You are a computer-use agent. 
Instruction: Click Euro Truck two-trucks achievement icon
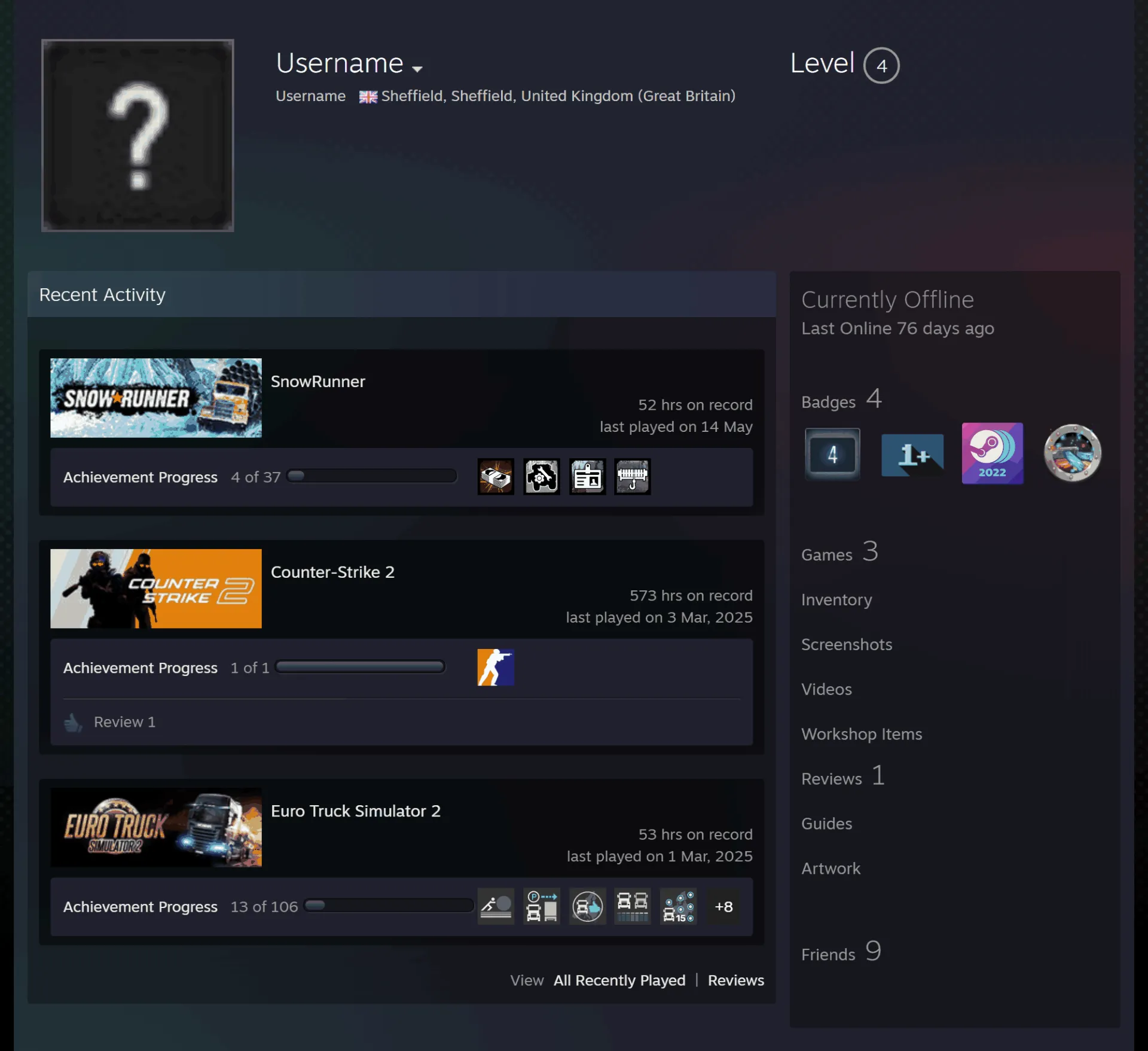[633, 906]
